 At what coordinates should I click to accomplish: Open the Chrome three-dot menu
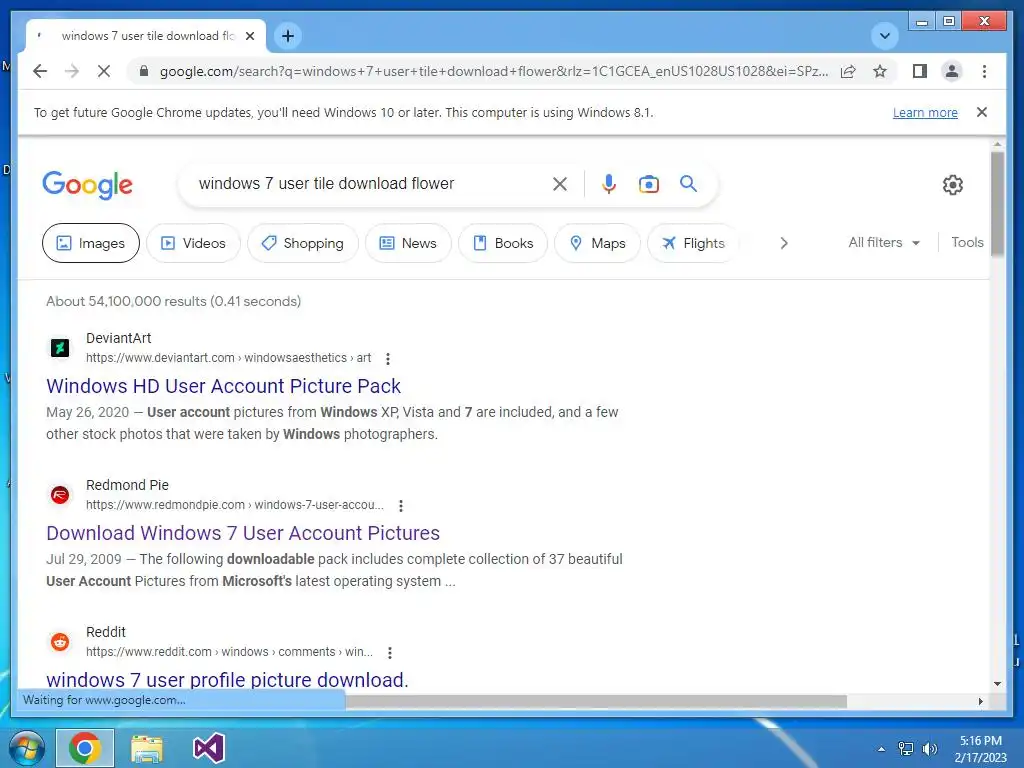pos(984,71)
